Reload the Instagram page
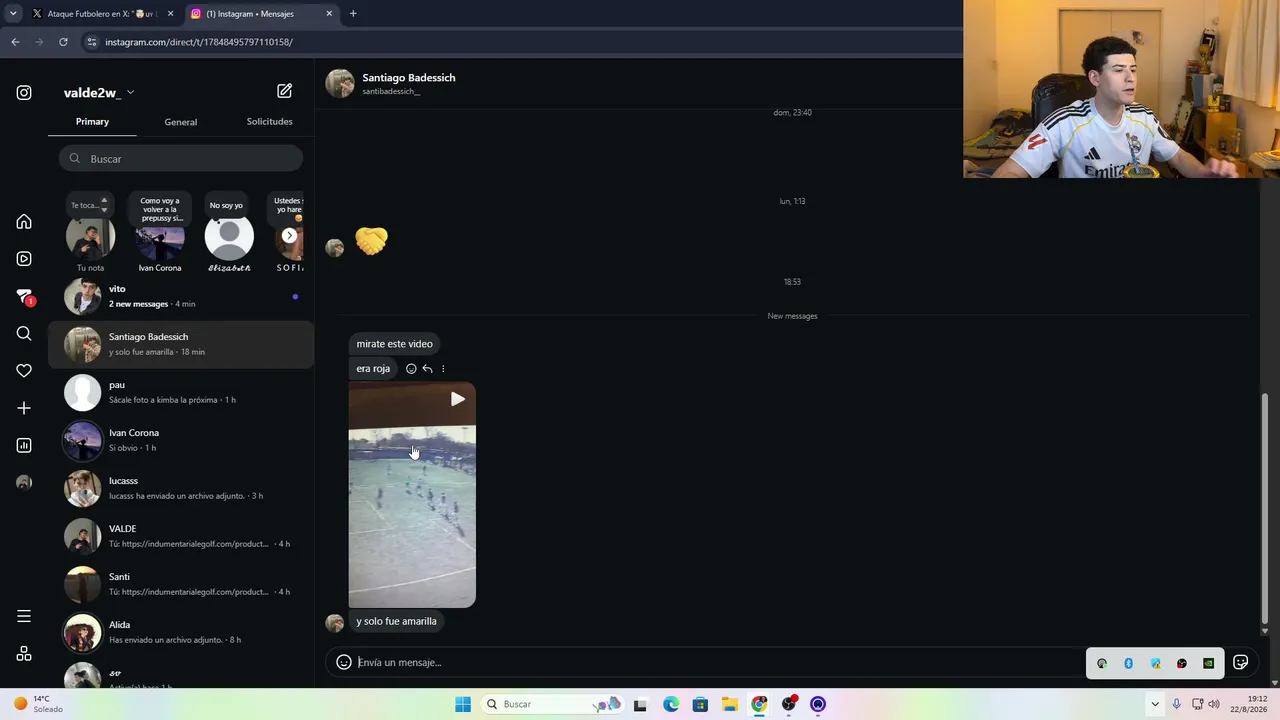The image size is (1280, 720). coord(63,42)
